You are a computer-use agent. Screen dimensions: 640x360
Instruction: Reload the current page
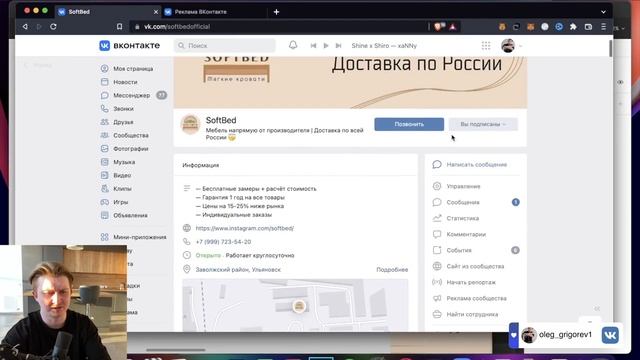point(53,27)
